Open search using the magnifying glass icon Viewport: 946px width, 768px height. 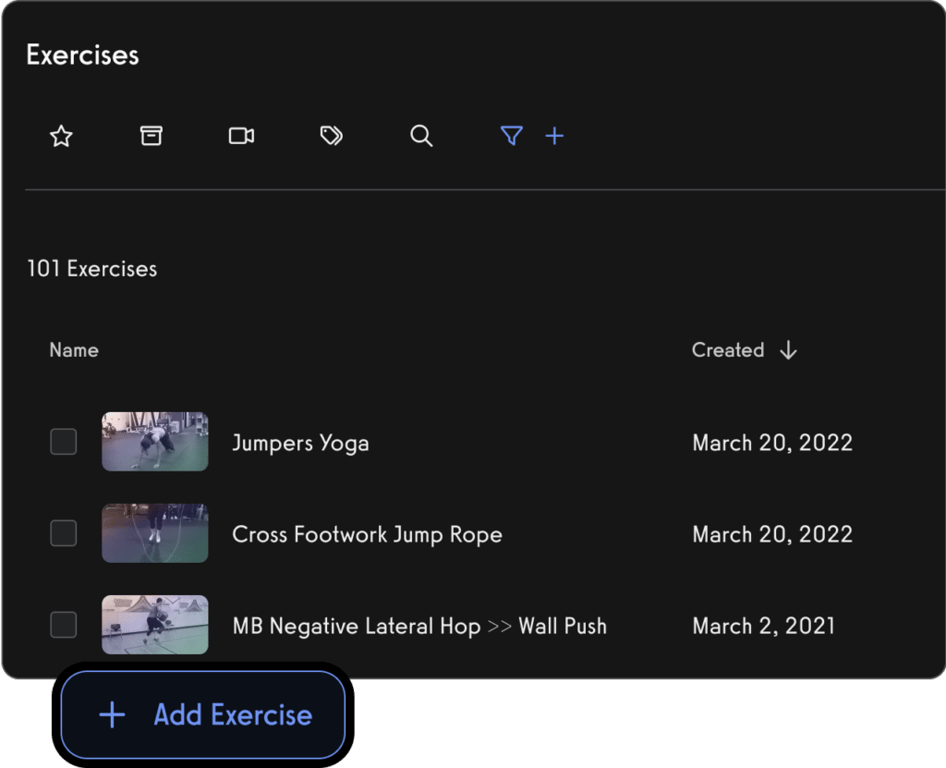421,136
